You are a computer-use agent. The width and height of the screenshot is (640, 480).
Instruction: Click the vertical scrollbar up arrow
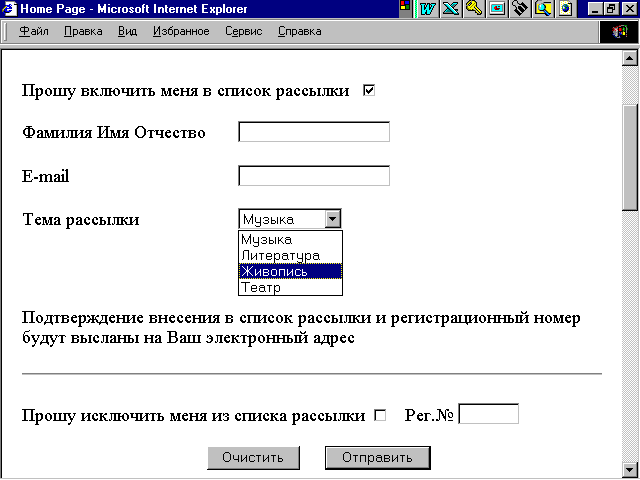tap(629, 58)
